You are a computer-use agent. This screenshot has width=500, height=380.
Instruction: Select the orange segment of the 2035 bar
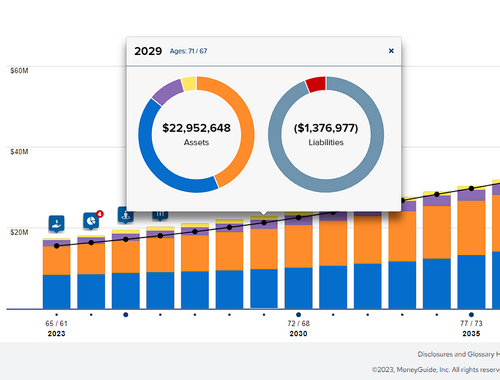tap(471, 228)
